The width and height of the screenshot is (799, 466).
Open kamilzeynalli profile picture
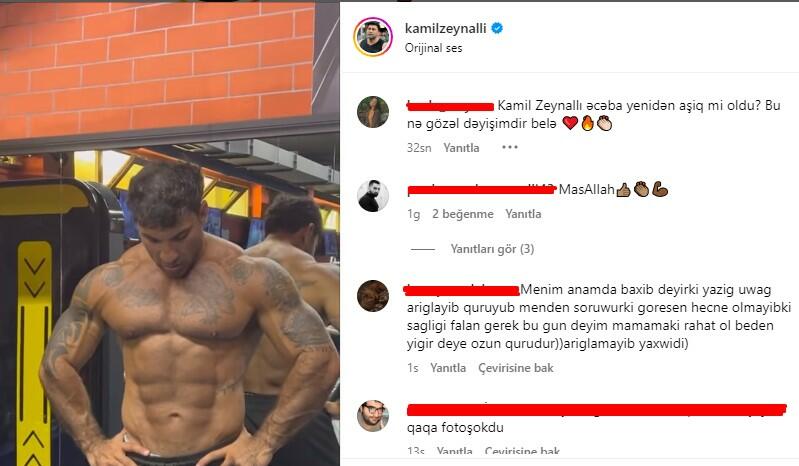pyautogui.click(x=373, y=37)
